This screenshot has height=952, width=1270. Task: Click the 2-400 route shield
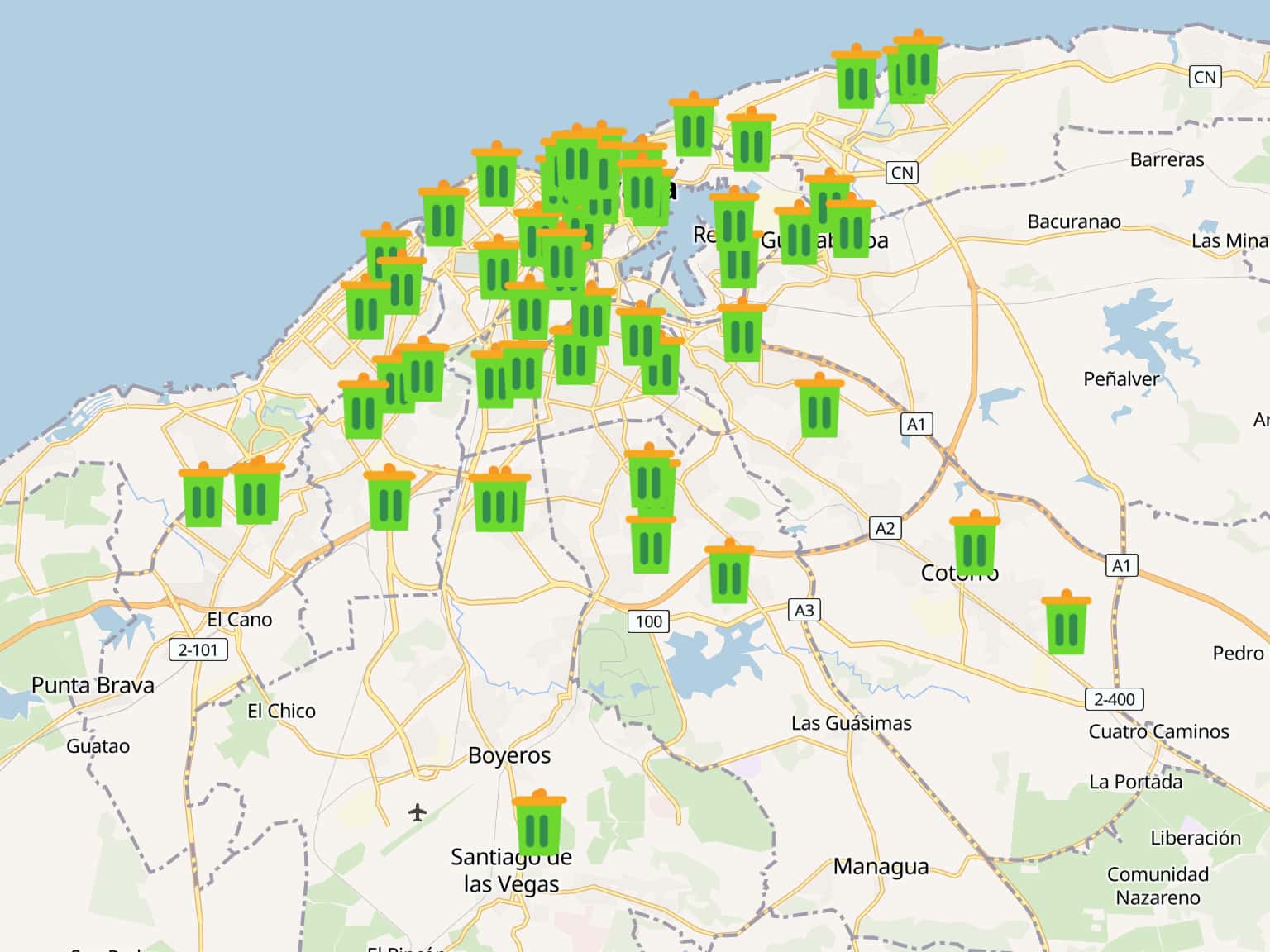point(1114,699)
